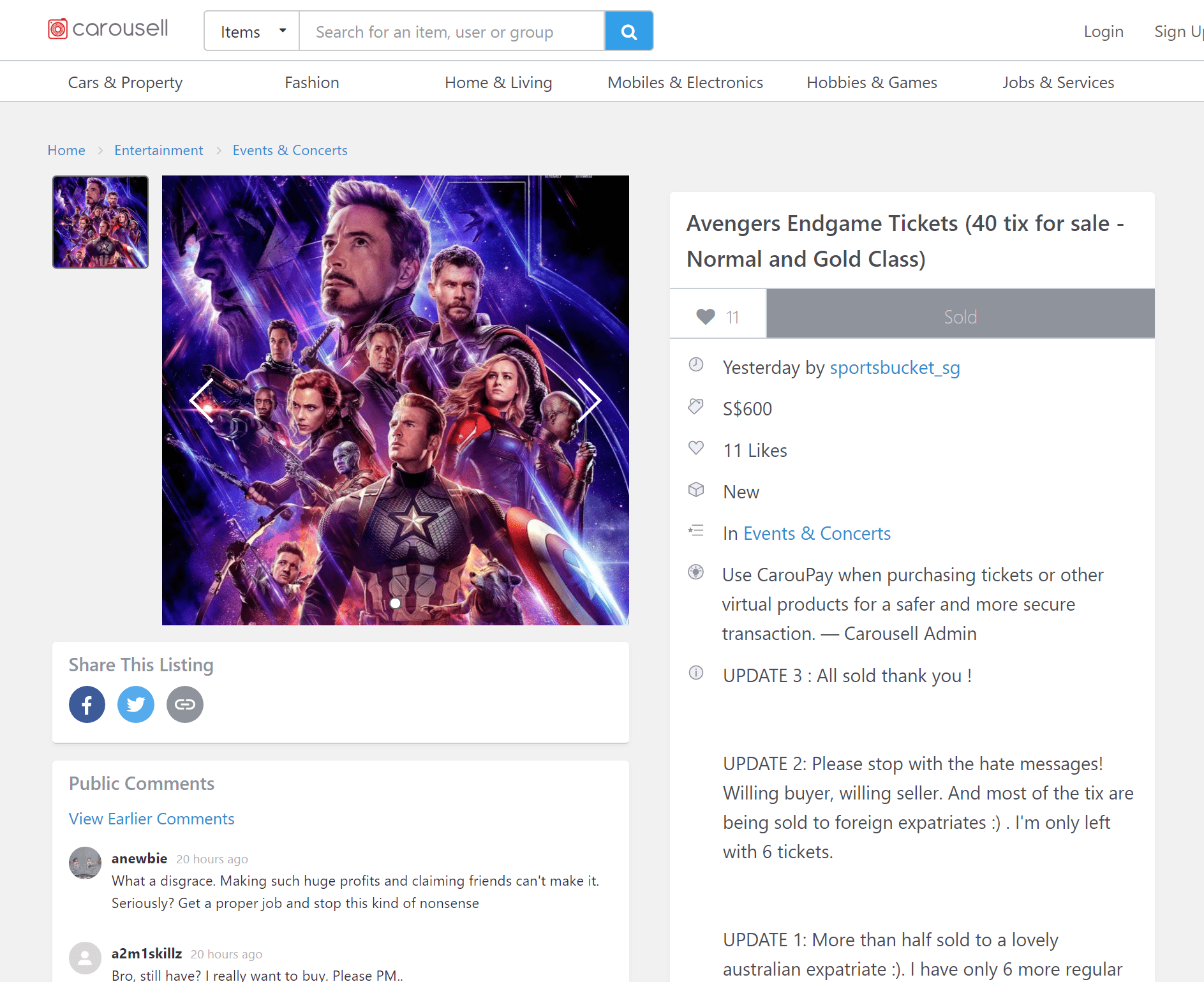Screen dimensions: 1204x982
Task: Click the Login link
Action: 1103,31
